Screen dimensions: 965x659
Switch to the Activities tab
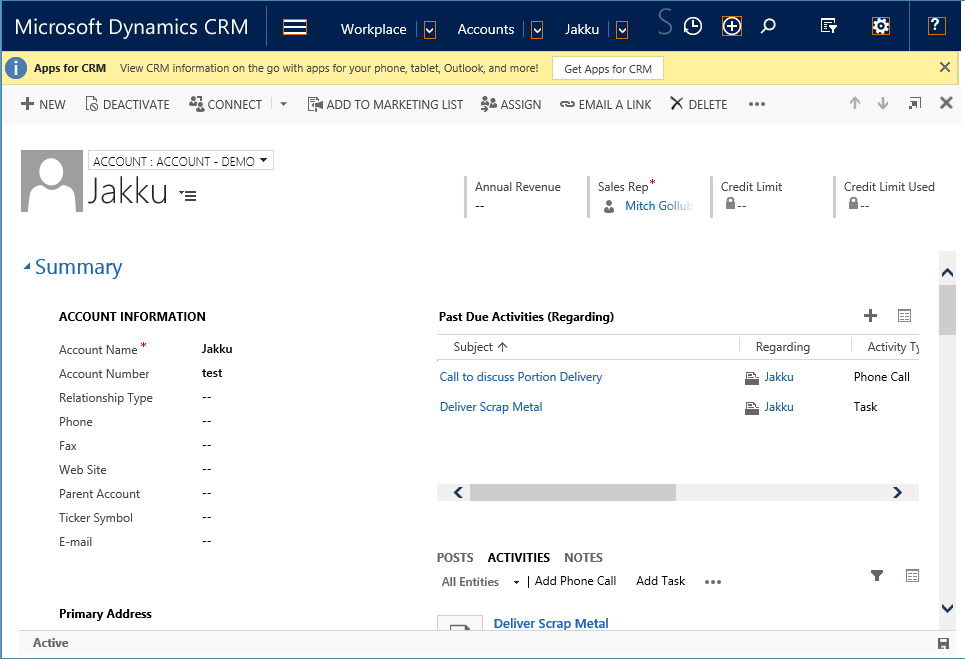click(519, 557)
